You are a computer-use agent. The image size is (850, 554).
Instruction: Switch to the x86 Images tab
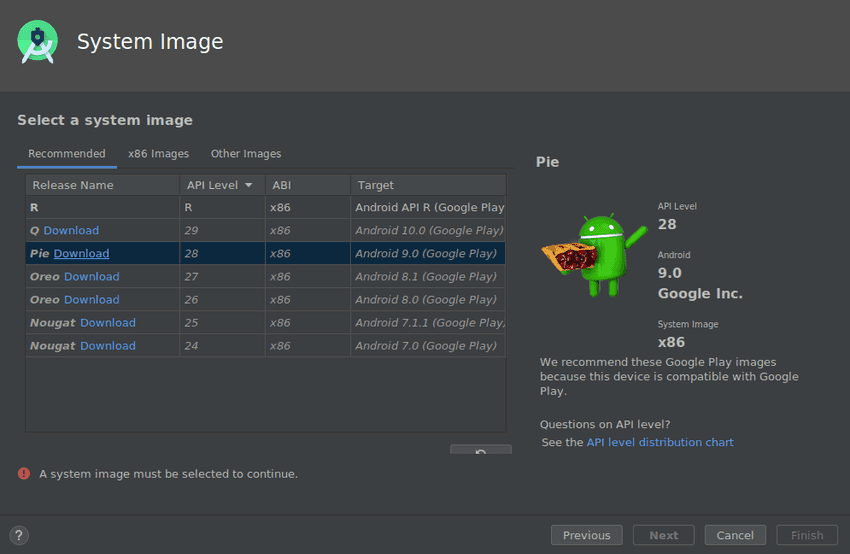(158, 154)
